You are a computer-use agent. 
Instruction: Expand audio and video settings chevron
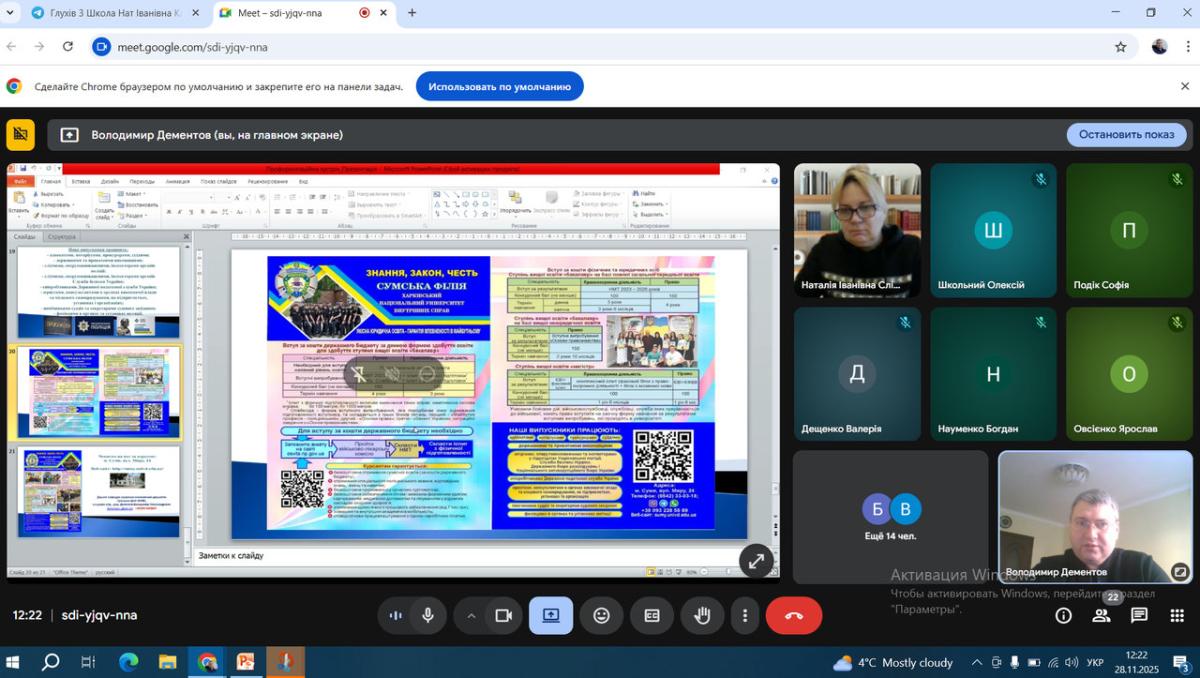(471, 616)
